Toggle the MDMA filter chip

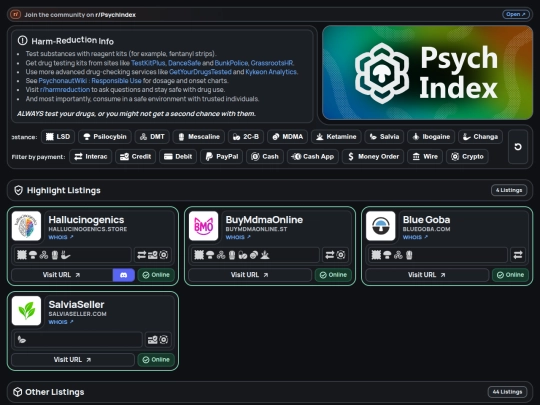coord(288,137)
